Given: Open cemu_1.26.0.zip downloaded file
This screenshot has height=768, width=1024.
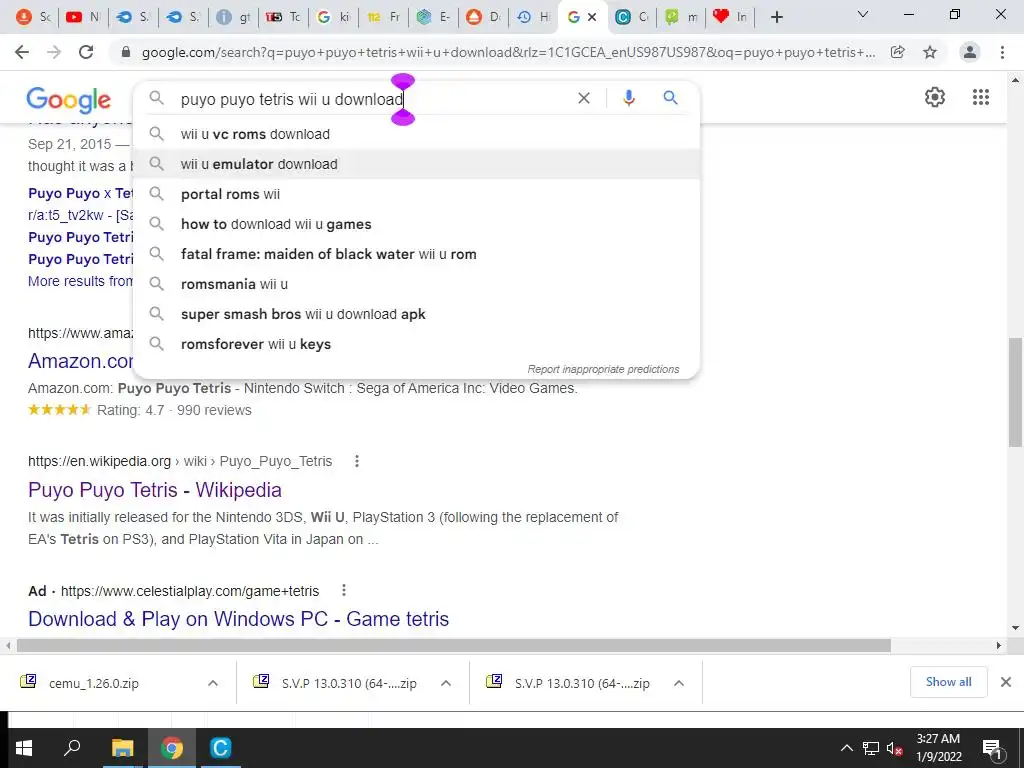Looking at the screenshot, I should (x=93, y=683).
